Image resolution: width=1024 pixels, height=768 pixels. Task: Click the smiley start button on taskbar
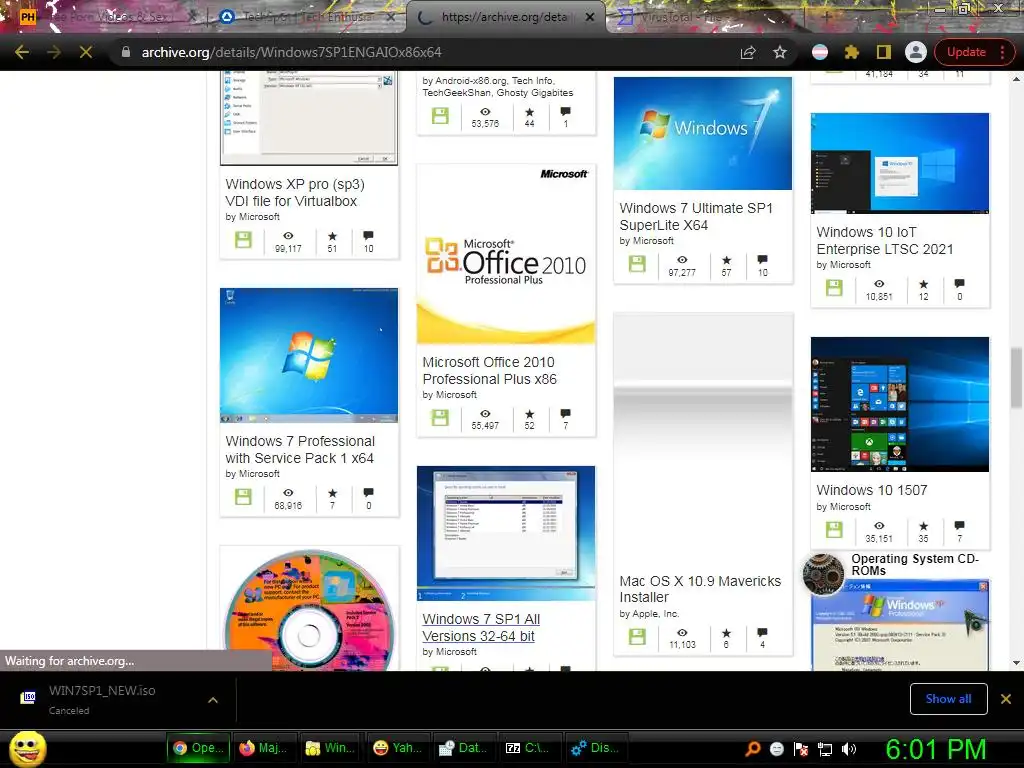[27, 748]
